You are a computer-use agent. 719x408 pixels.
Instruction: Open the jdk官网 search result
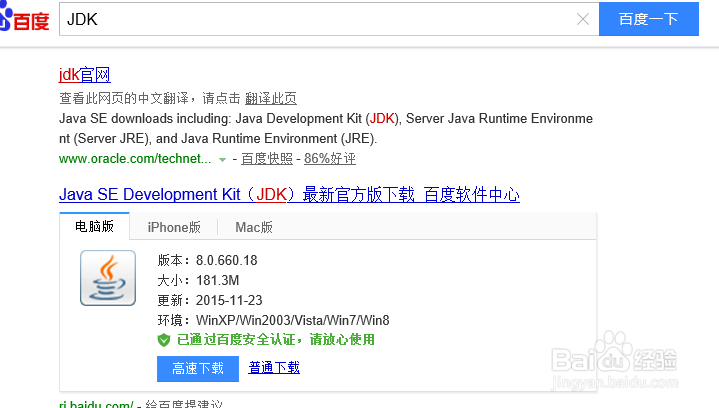click(x=84, y=75)
